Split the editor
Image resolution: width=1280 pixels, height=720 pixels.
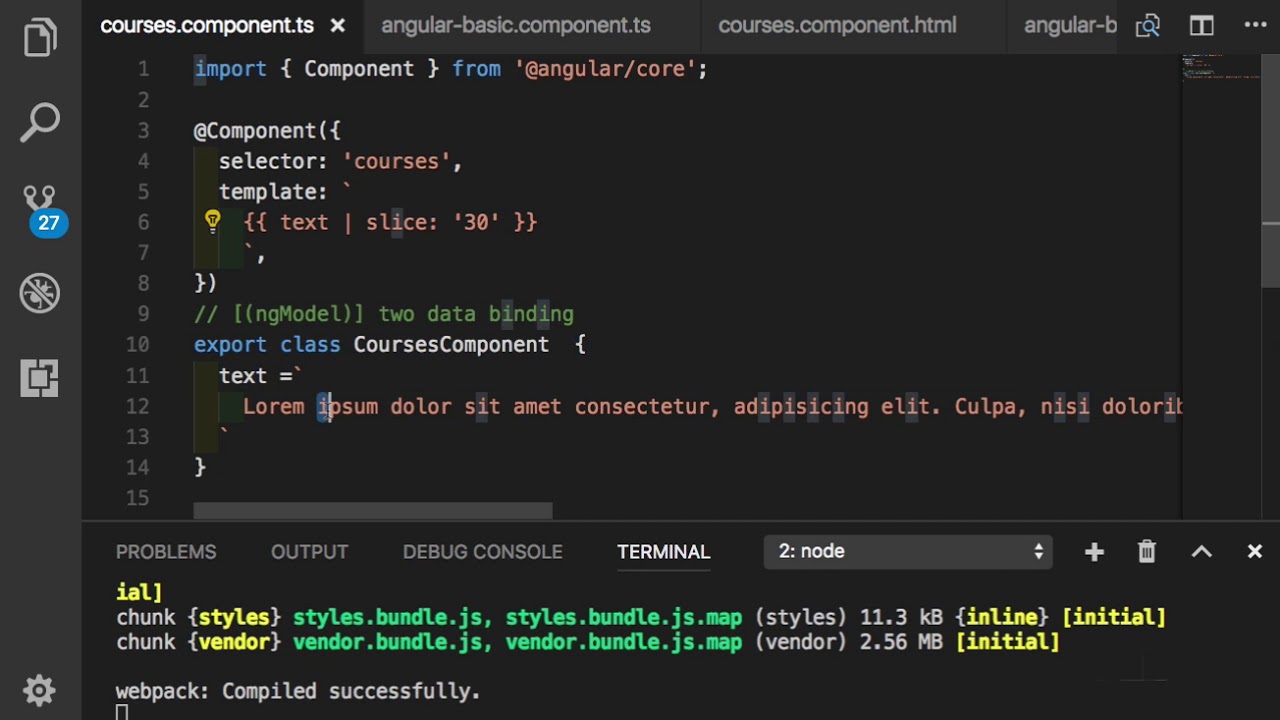1201,26
